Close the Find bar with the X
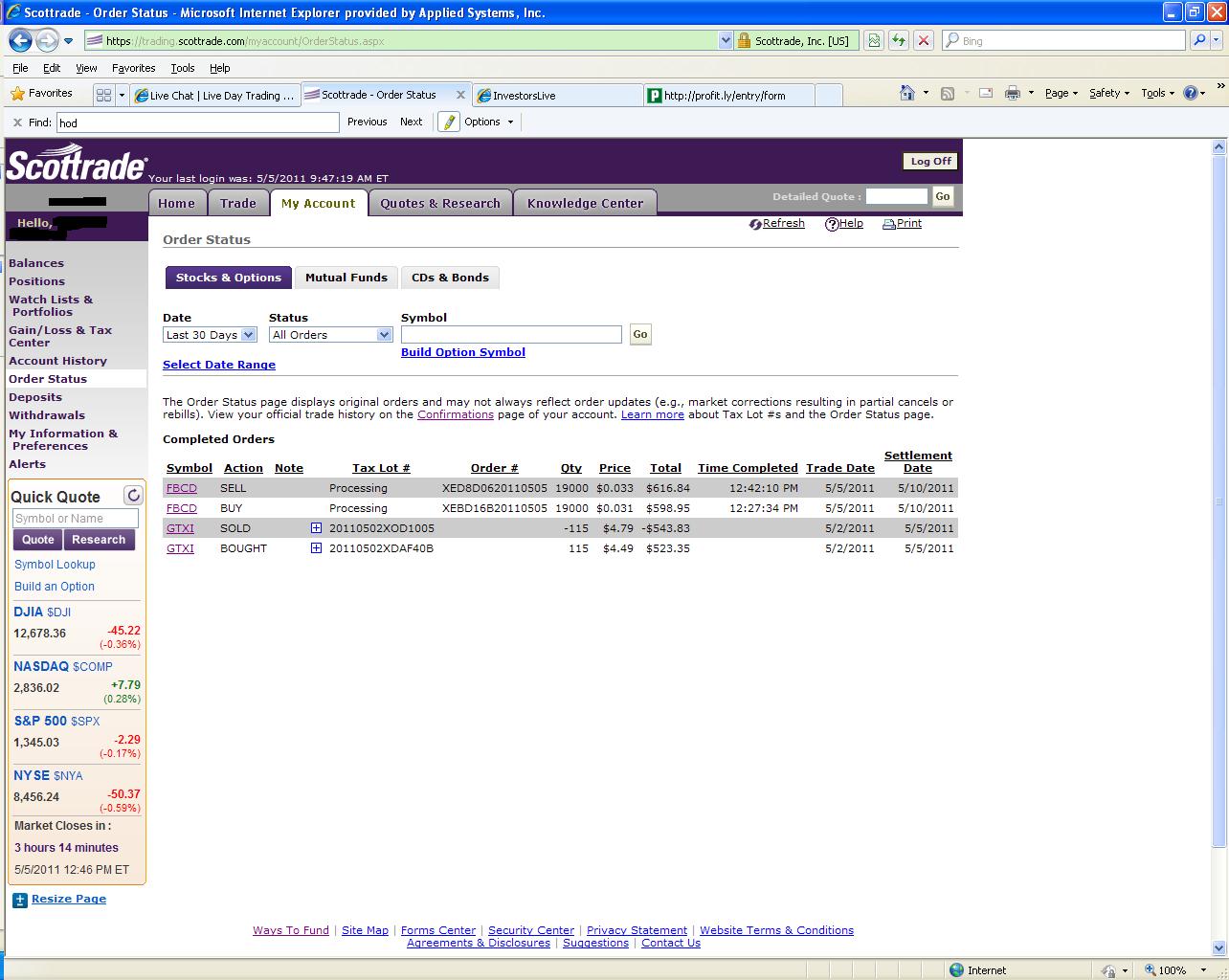Viewport: 1229px width, 980px height. [17, 122]
